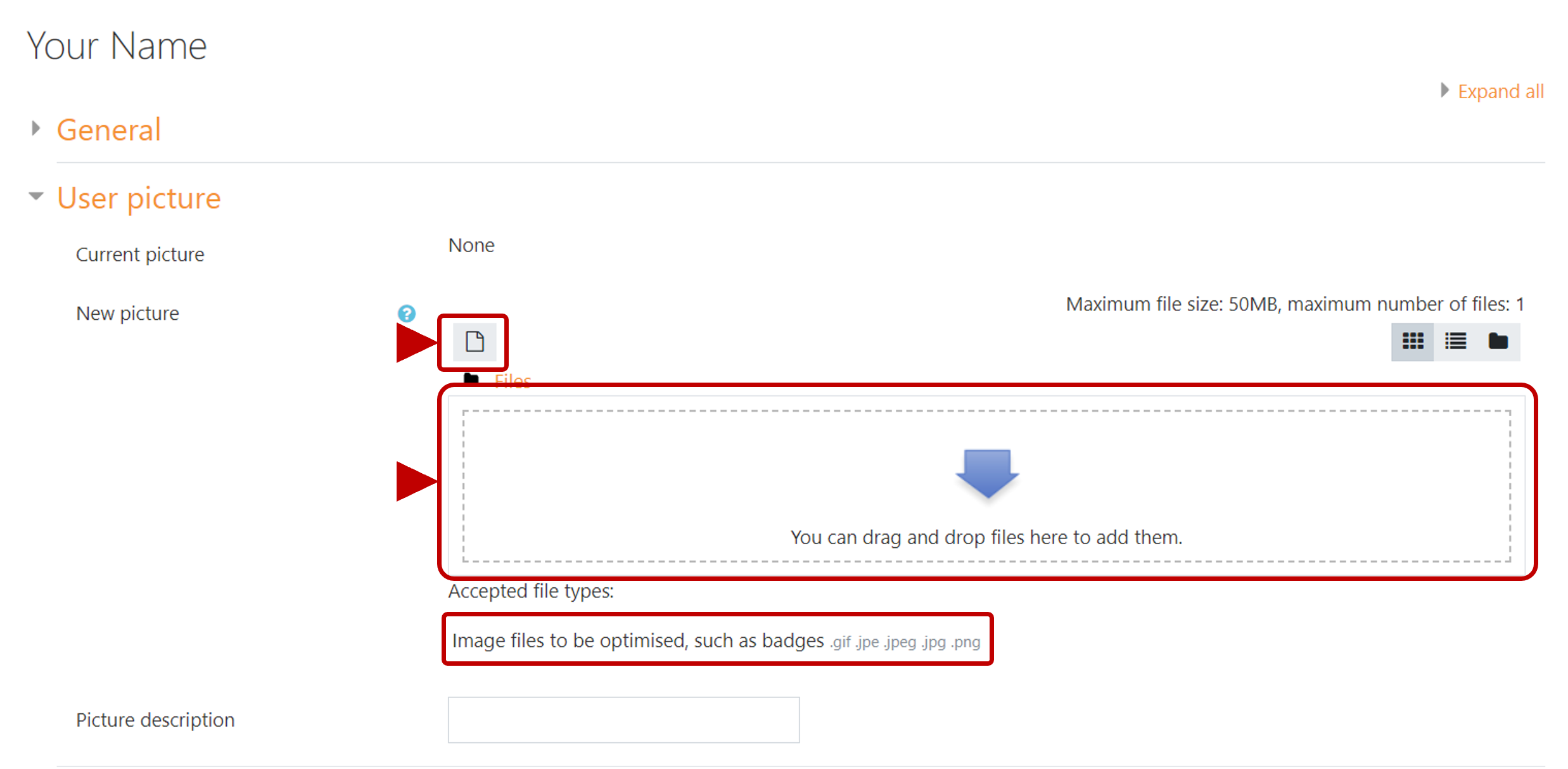Click the black folder icon beside Files
Image resolution: width=1568 pixels, height=769 pixels.
(471, 379)
